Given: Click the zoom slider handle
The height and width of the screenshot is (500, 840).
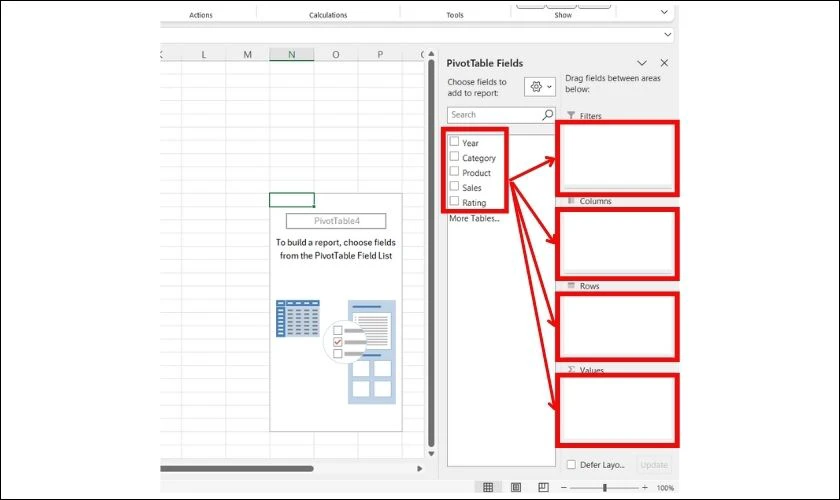Looking at the screenshot, I should pyautogui.click(x=605, y=488).
